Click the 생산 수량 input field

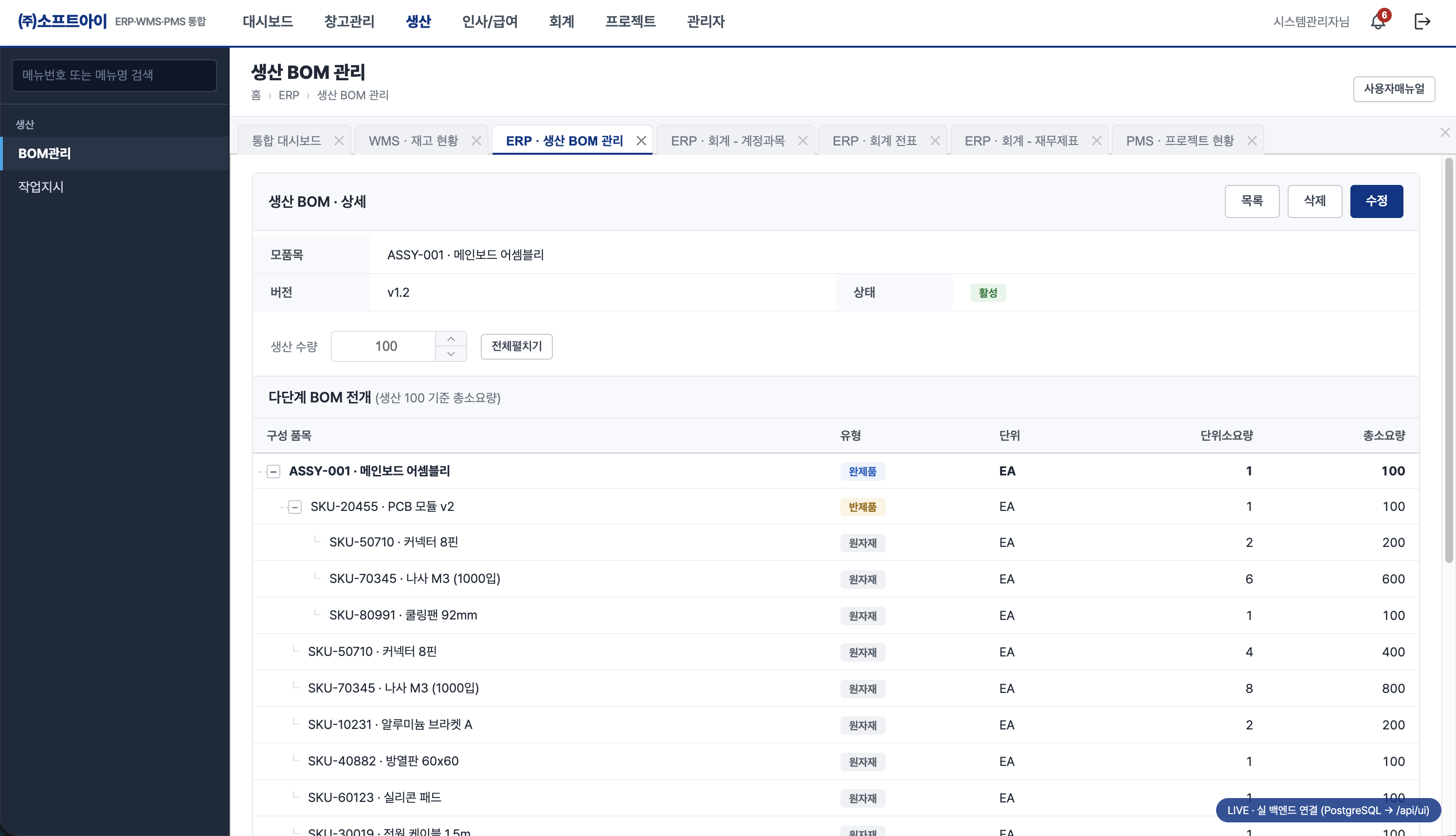383,346
